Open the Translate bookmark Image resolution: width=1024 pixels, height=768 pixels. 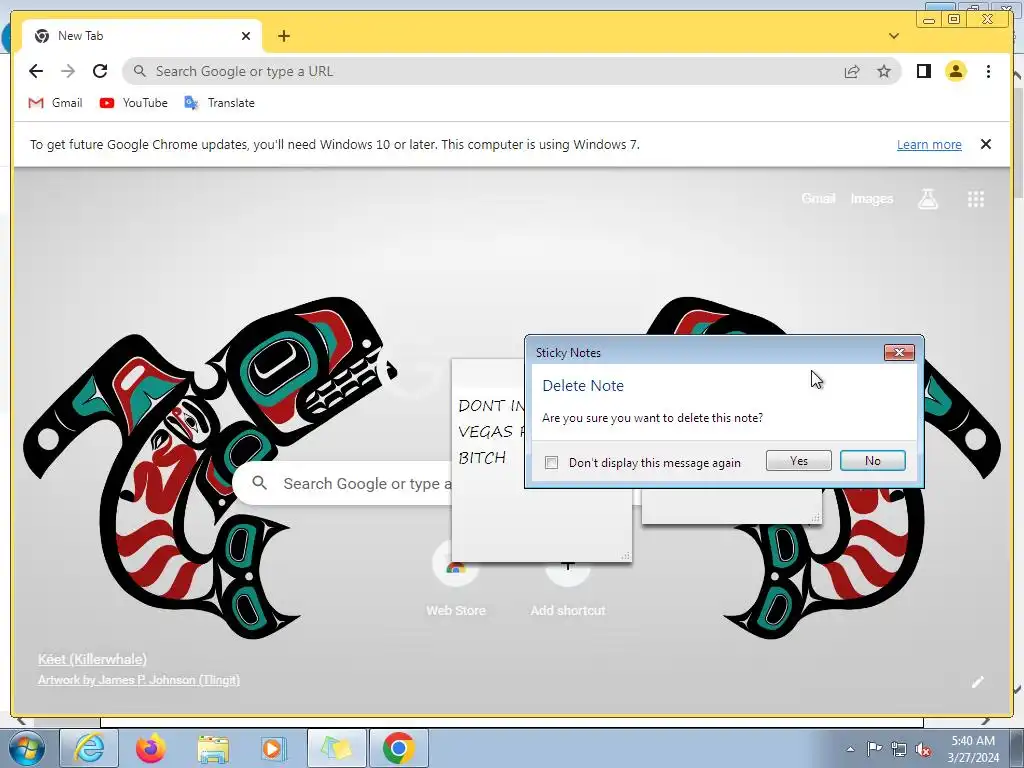tap(219, 103)
